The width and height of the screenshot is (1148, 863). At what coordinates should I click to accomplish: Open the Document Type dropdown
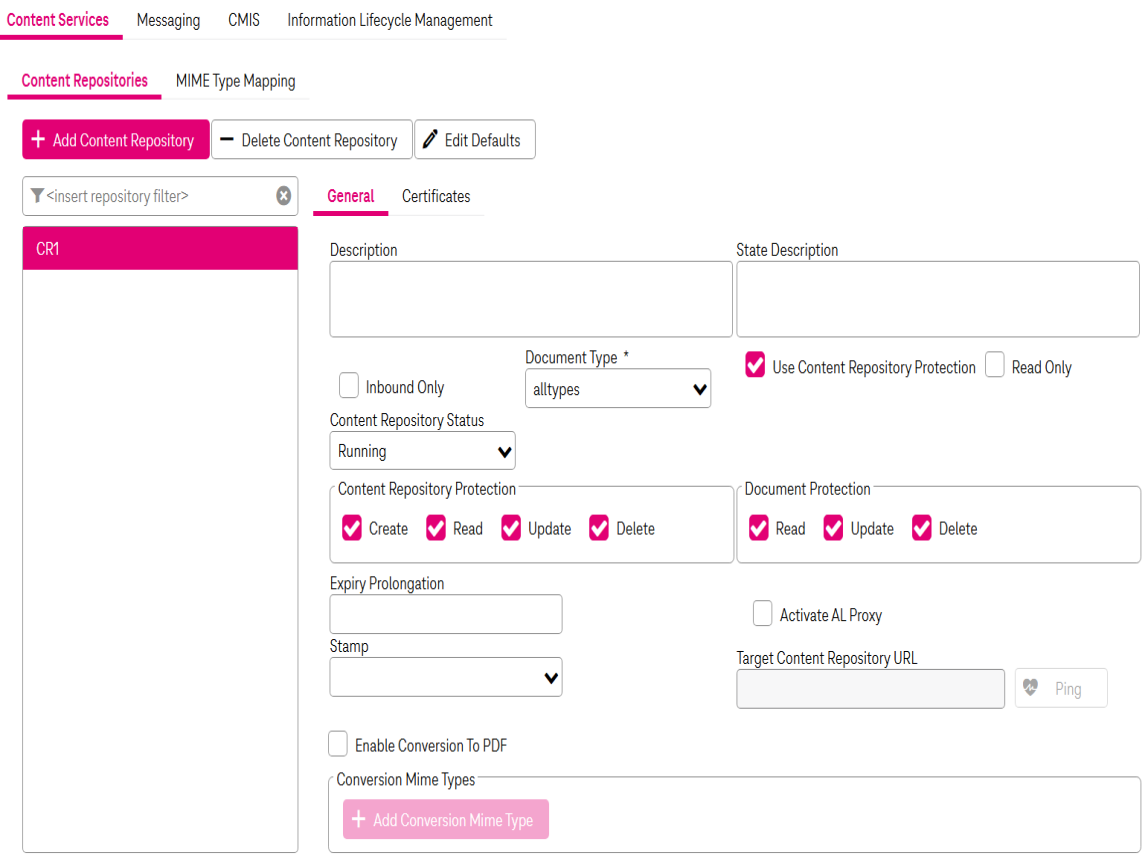point(618,389)
